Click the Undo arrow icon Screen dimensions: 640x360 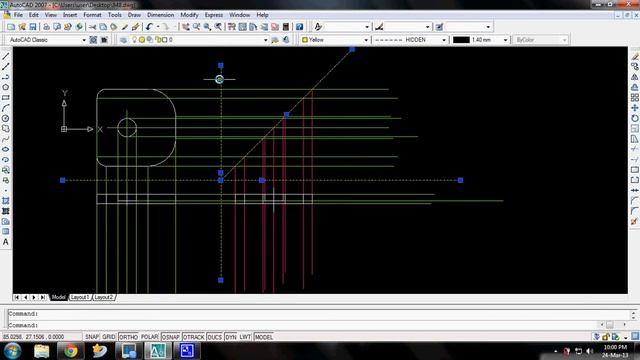(x=149, y=27)
